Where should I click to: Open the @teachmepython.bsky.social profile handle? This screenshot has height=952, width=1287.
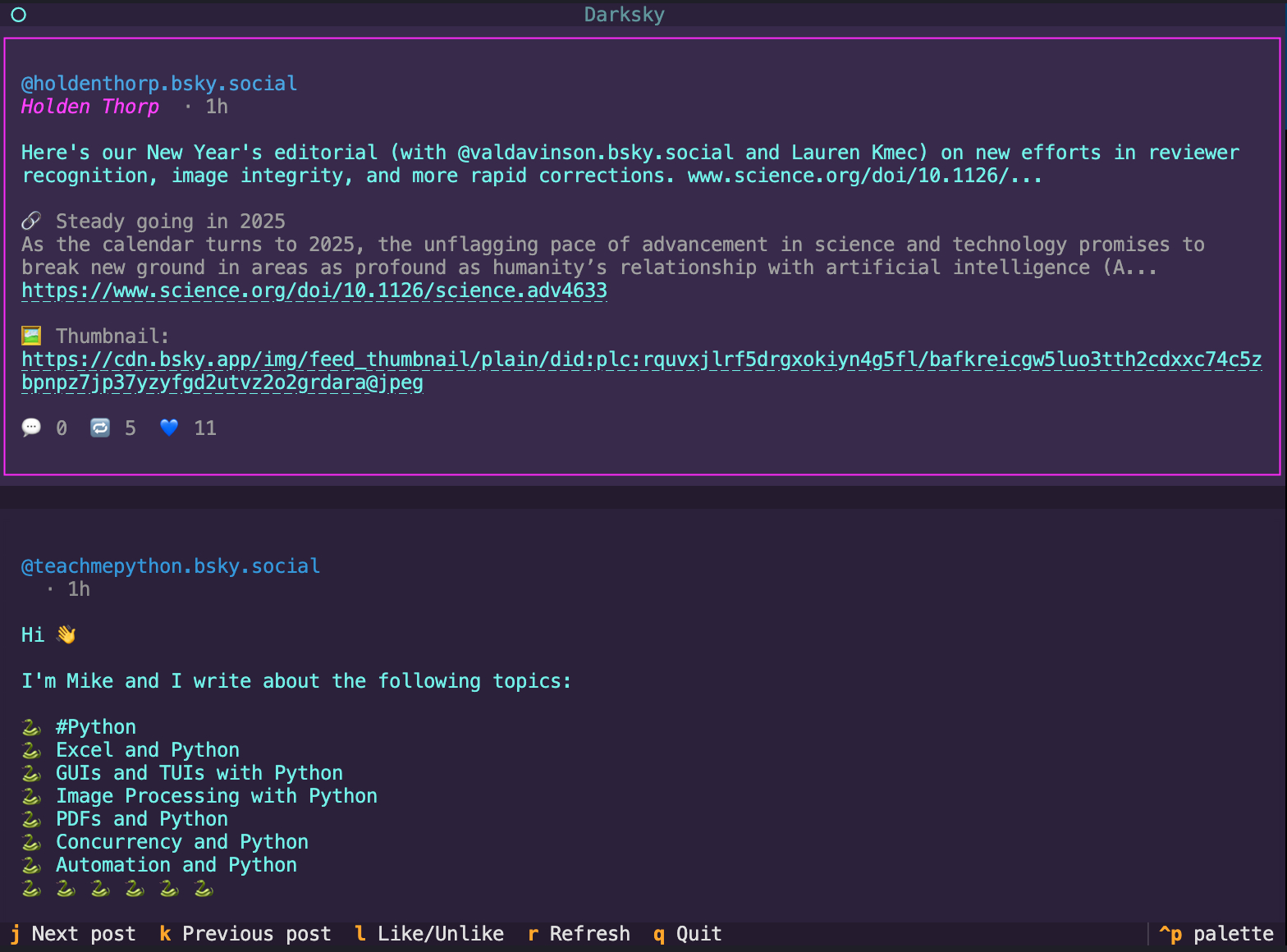click(171, 566)
